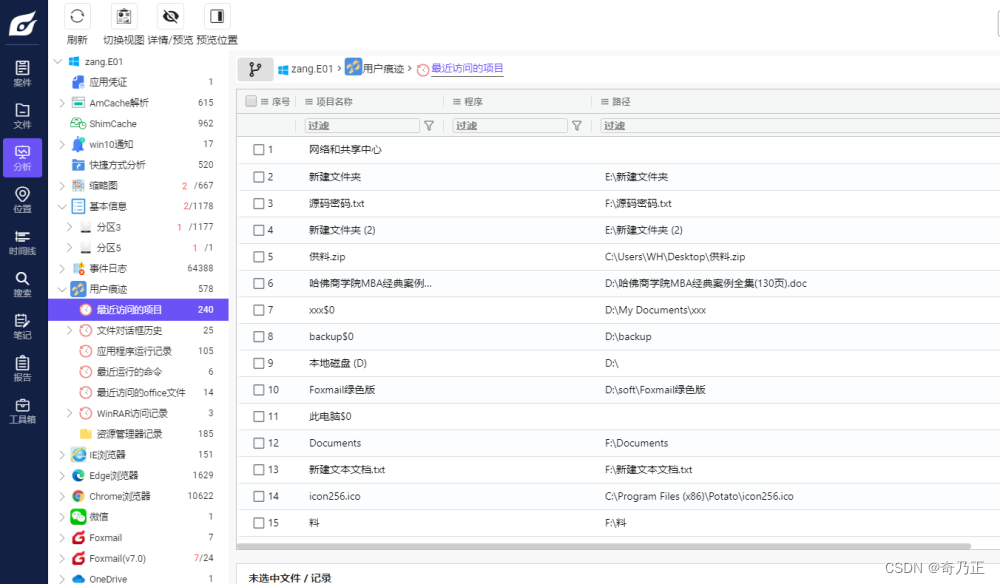Select the Foxmail(v7.0) tree node
Screen dimensions: 1000x584
tap(117, 558)
